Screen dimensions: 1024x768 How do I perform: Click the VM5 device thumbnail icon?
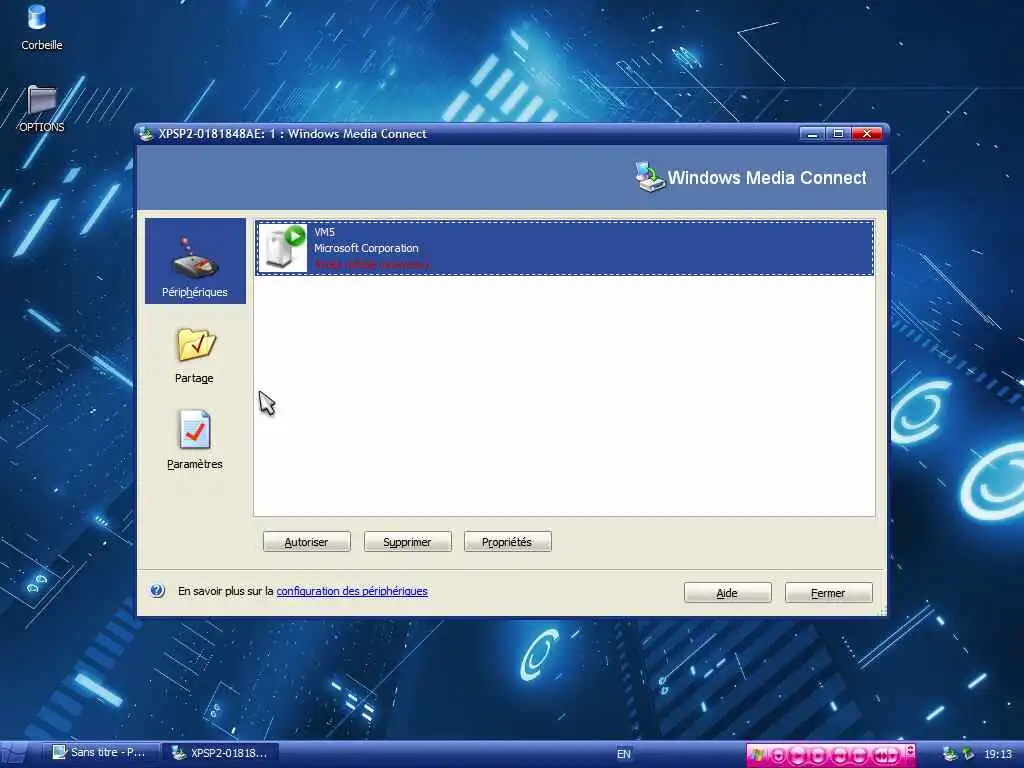283,248
